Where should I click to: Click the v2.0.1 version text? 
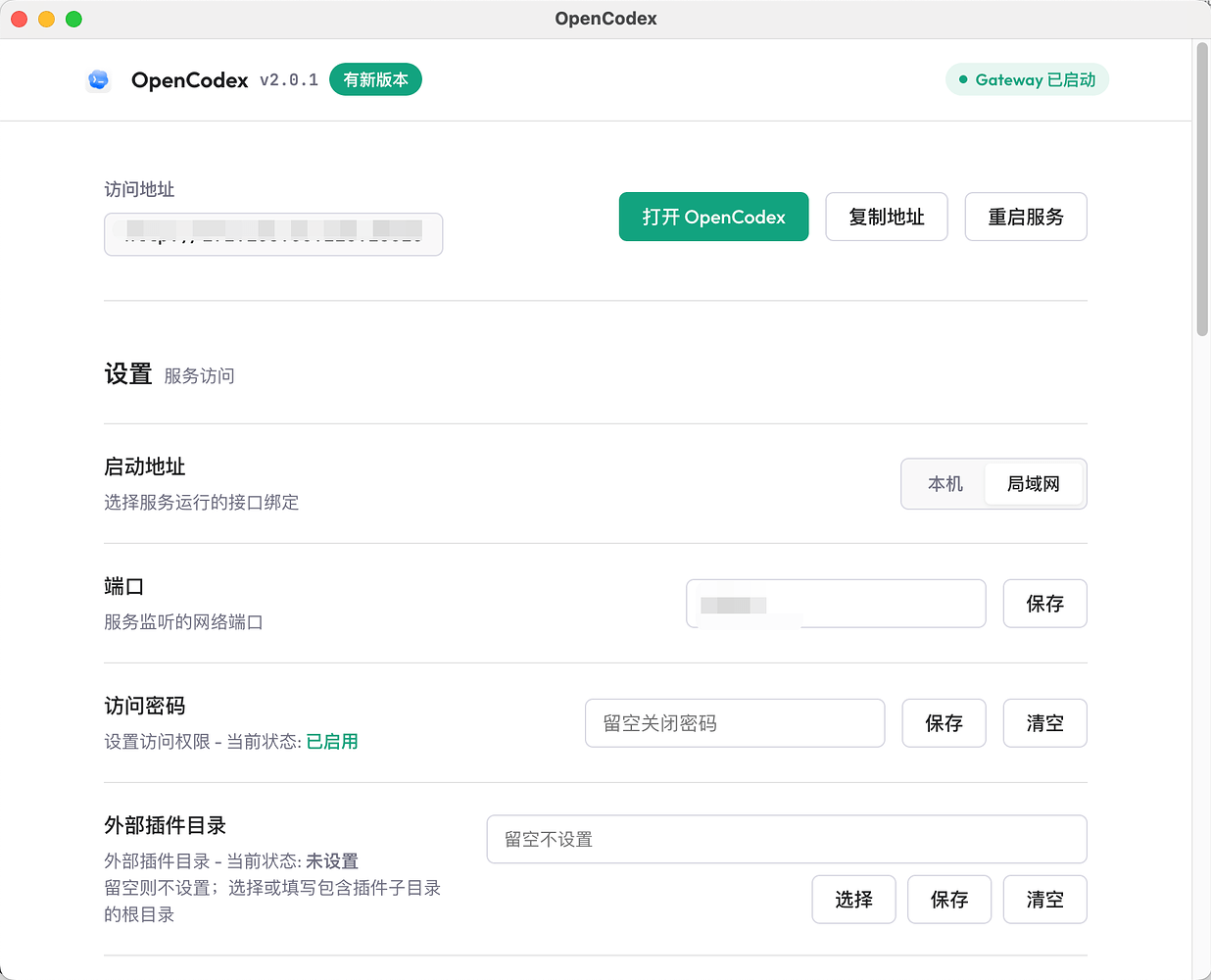(289, 80)
